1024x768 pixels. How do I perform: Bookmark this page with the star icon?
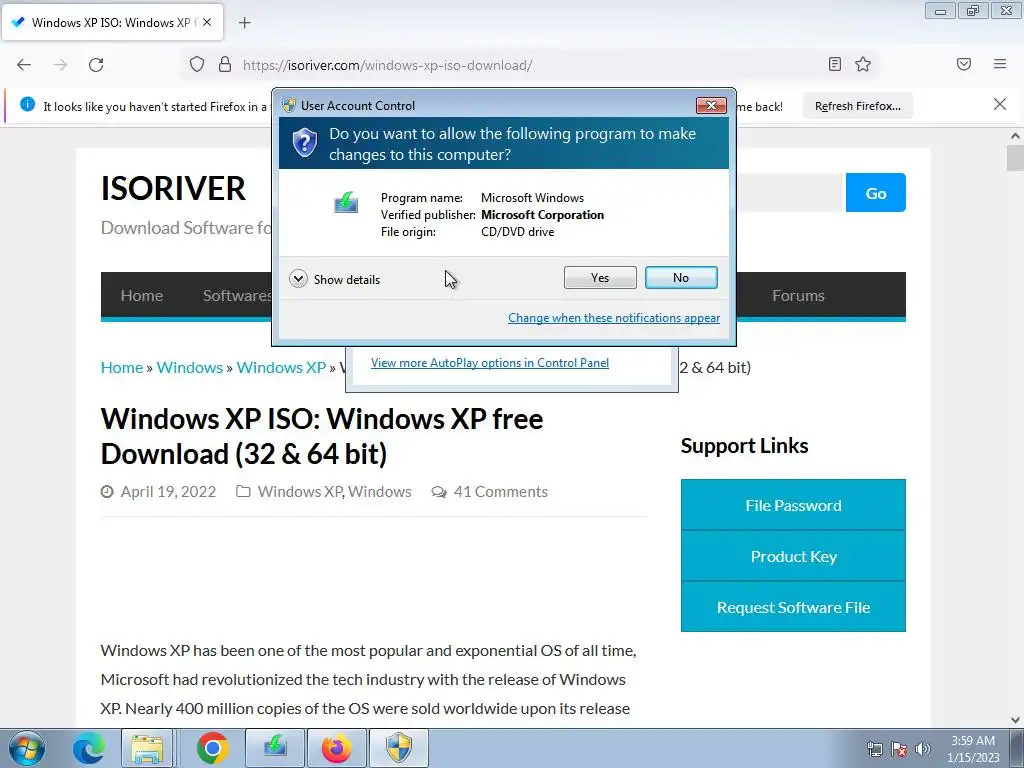pyautogui.click(x=863, y=64)
